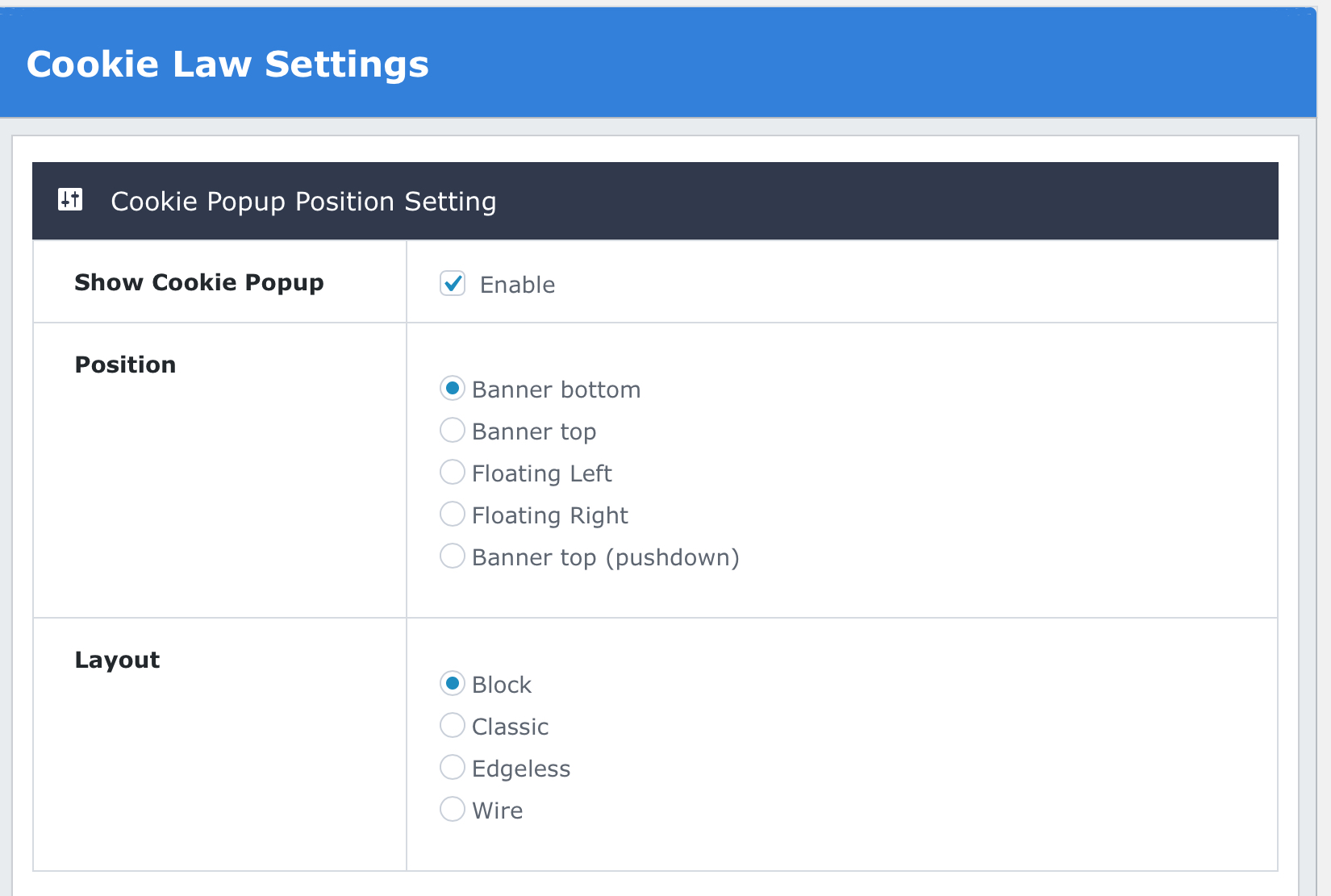Choose the Banner top radio button
Screen dimensions: 1331x896
click(x=453, y=431)
